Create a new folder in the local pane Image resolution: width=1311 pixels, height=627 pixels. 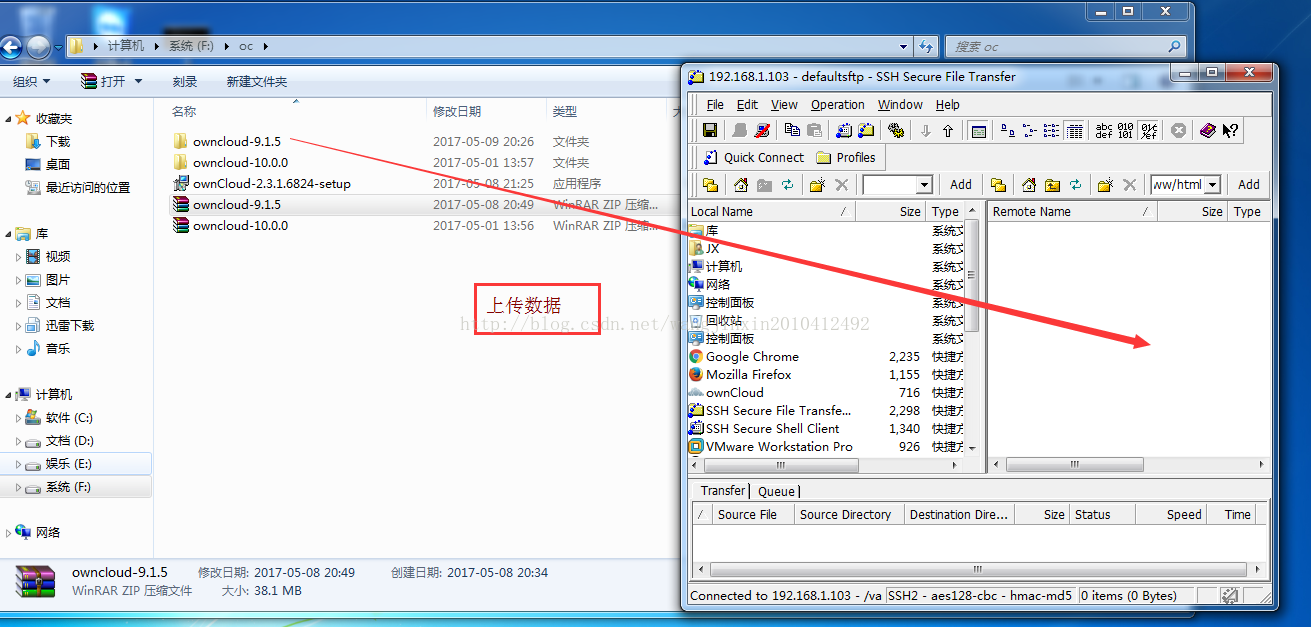point(818,184)
